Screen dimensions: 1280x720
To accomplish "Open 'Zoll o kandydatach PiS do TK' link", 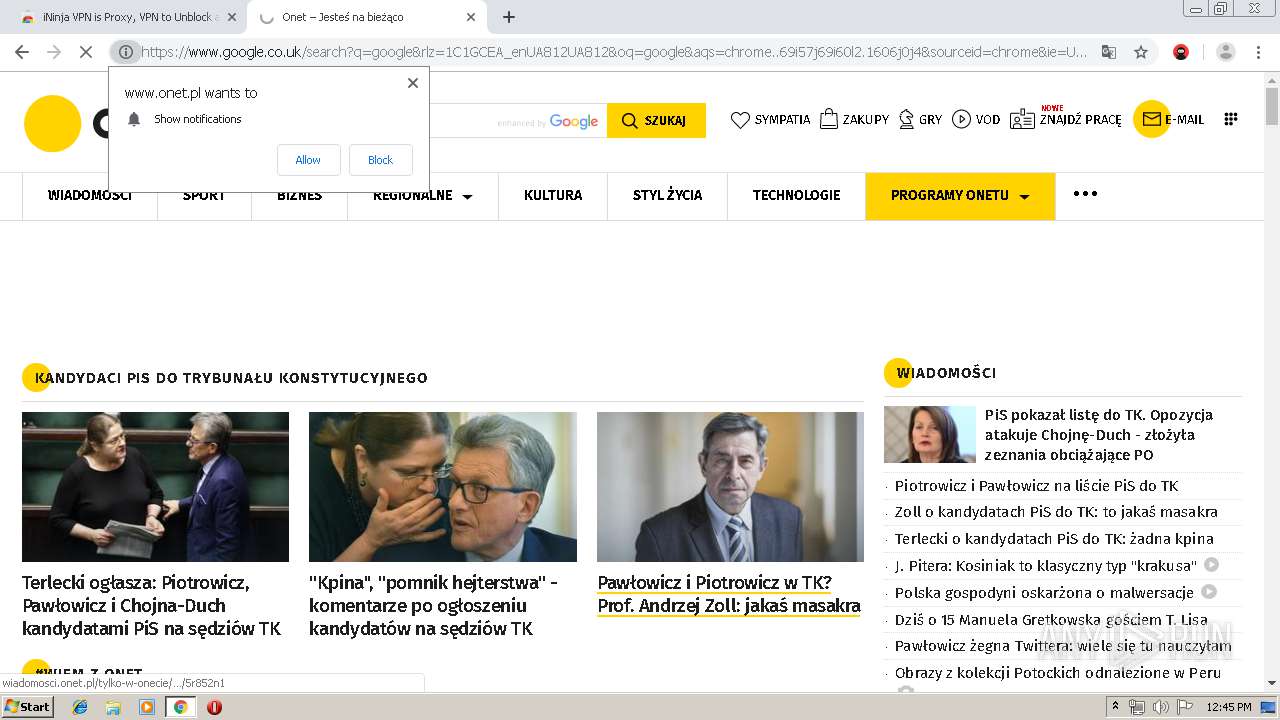I will point(1056,512).
